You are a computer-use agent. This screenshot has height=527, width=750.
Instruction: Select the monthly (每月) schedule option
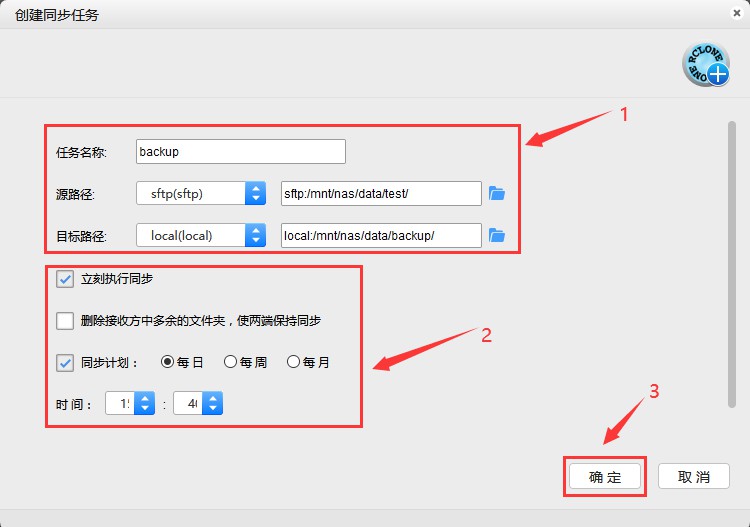[294, 362]
